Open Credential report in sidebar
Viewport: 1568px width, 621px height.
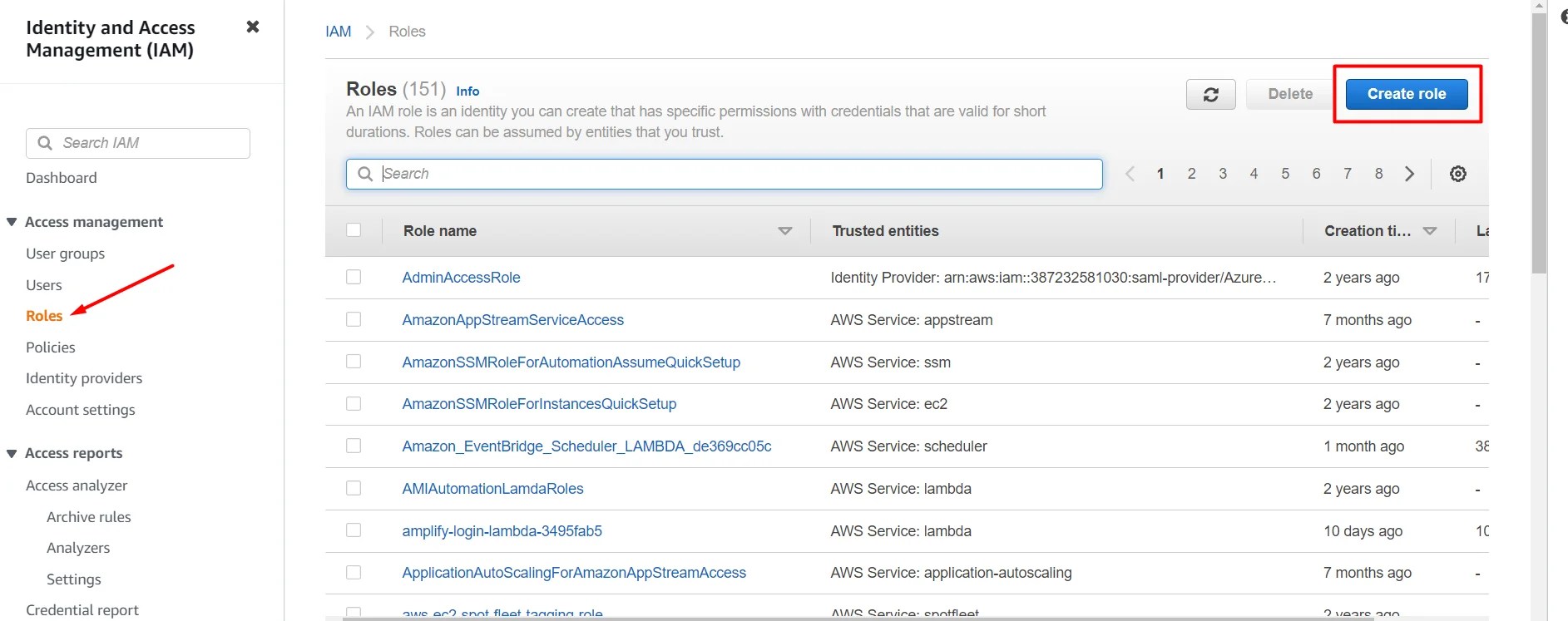tap(82, 610)
